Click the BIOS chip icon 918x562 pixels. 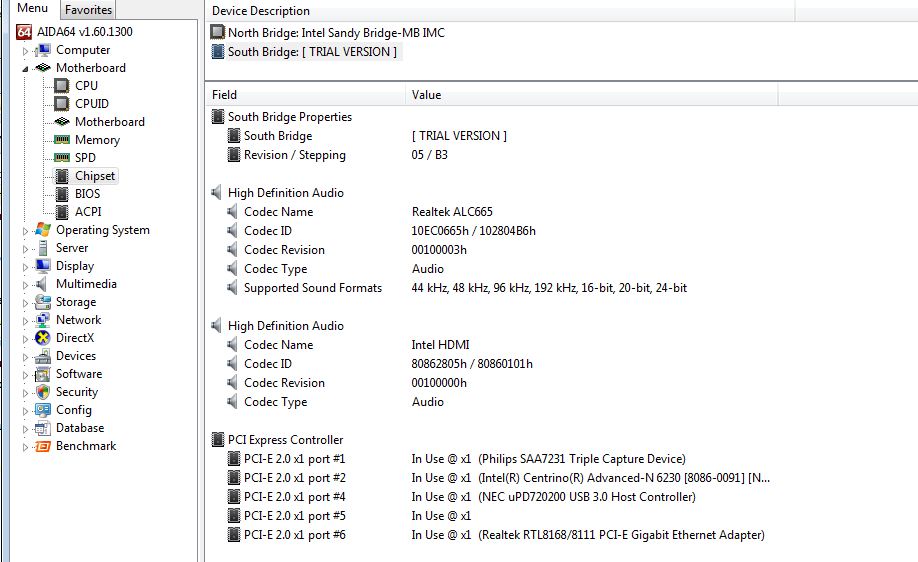coord(61,194)
